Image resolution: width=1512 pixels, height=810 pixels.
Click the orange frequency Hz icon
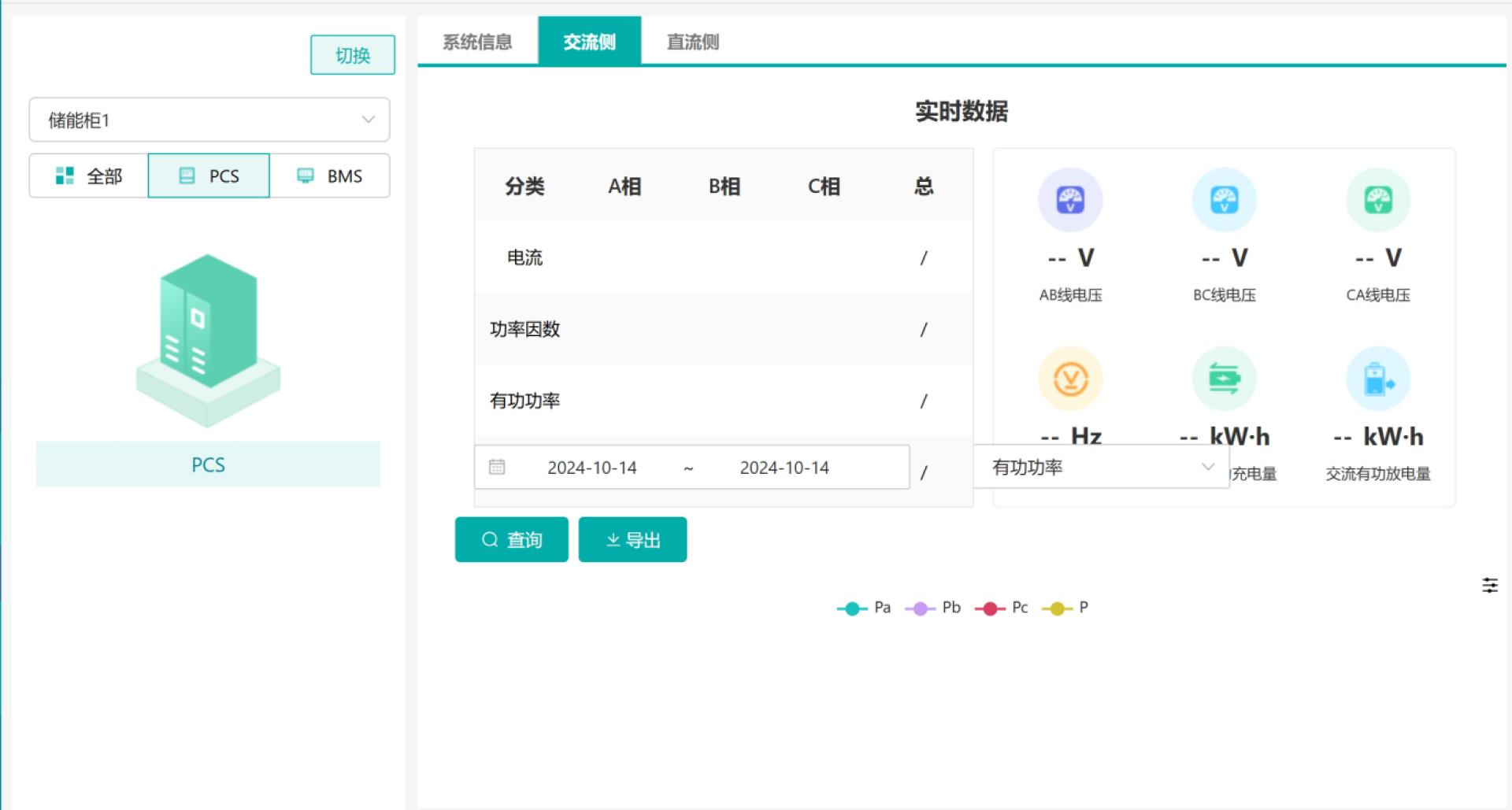(1069, 379)
